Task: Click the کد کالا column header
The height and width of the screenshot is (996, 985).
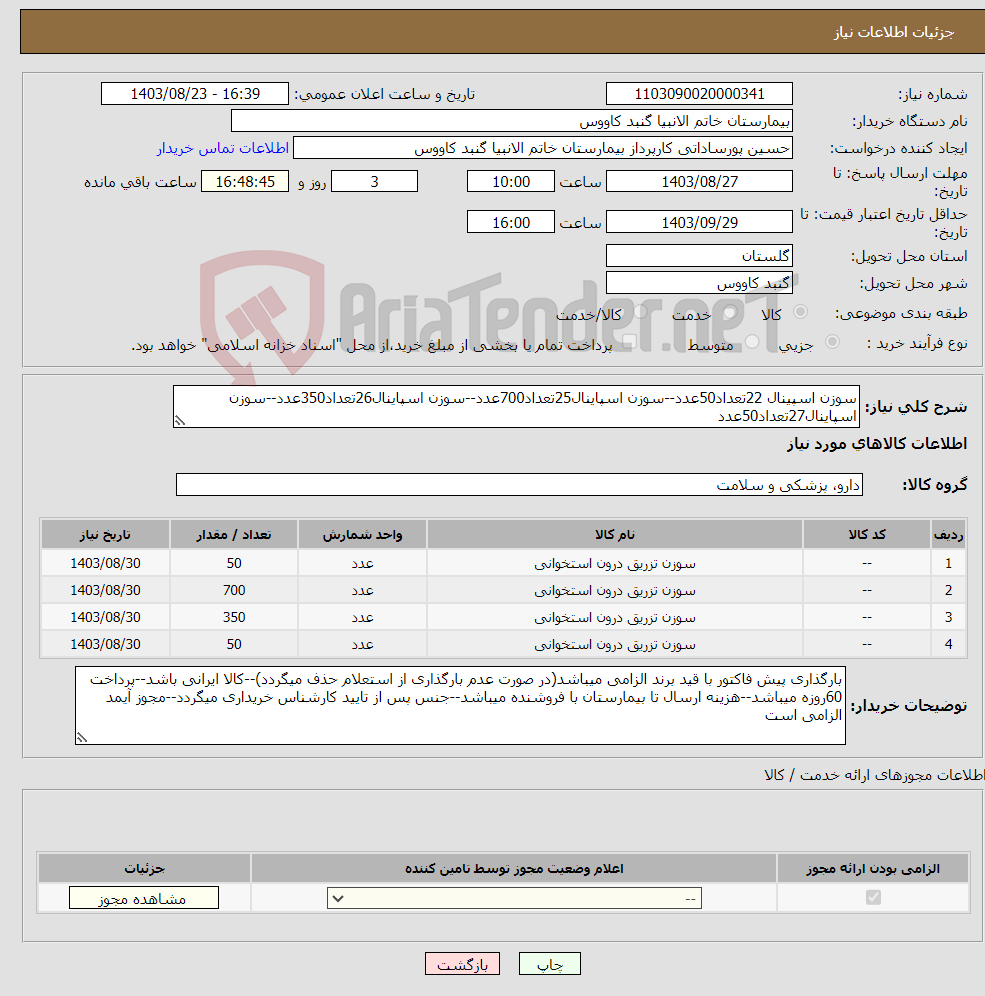Action: 867,534
